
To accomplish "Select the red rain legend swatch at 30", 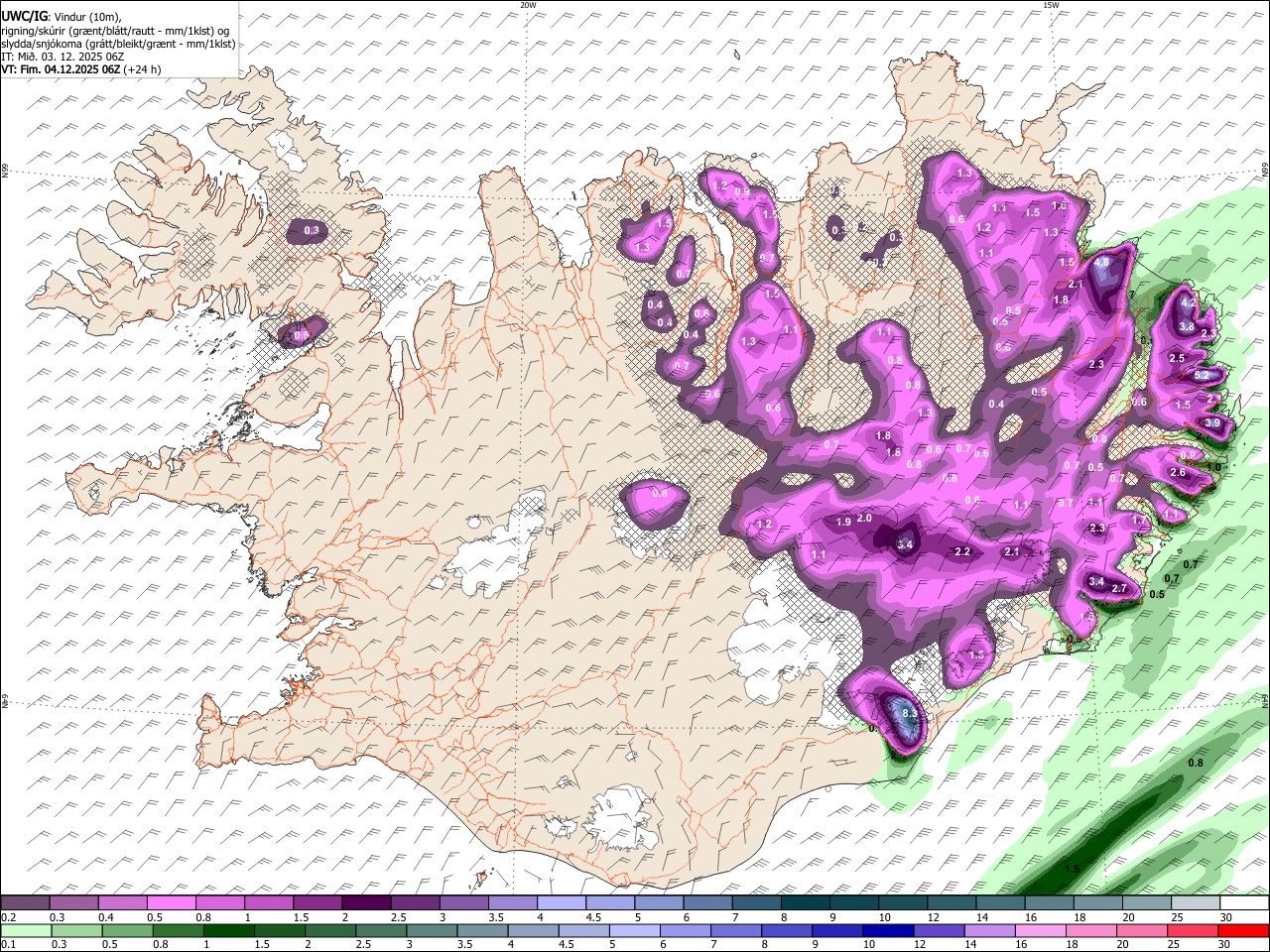I will [x=1243, y=930].
